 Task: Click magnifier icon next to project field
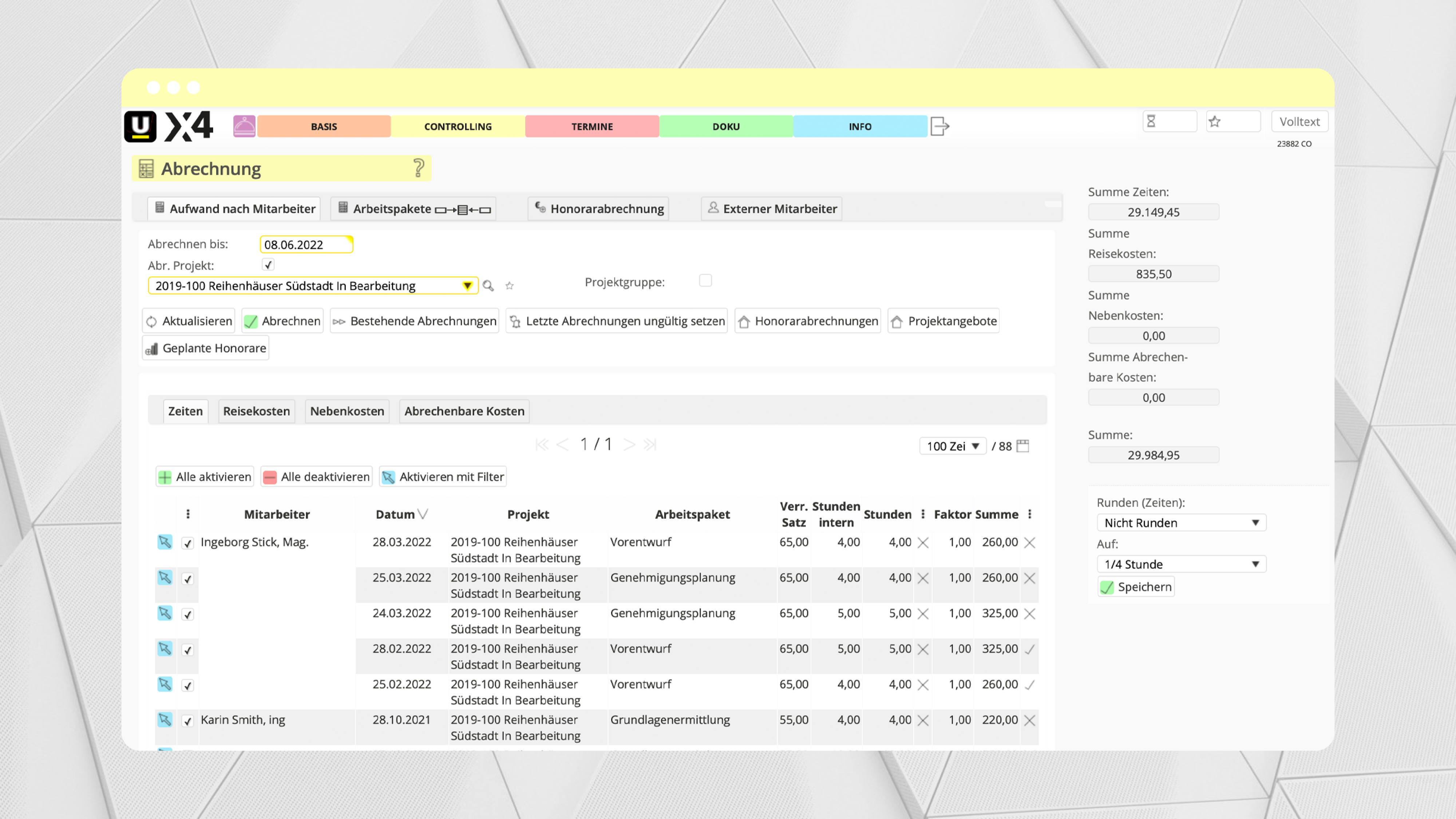pos(488,286)
